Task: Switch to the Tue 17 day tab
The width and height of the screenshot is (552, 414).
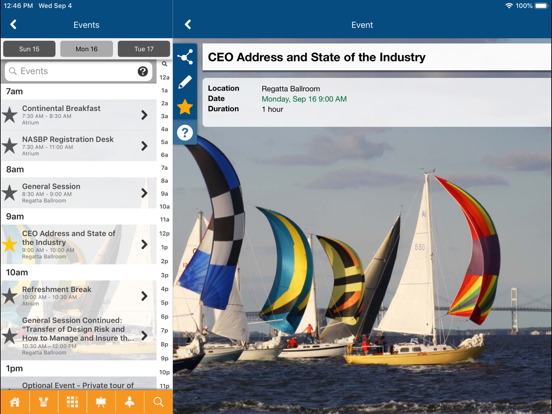Action: pos(144,49)
